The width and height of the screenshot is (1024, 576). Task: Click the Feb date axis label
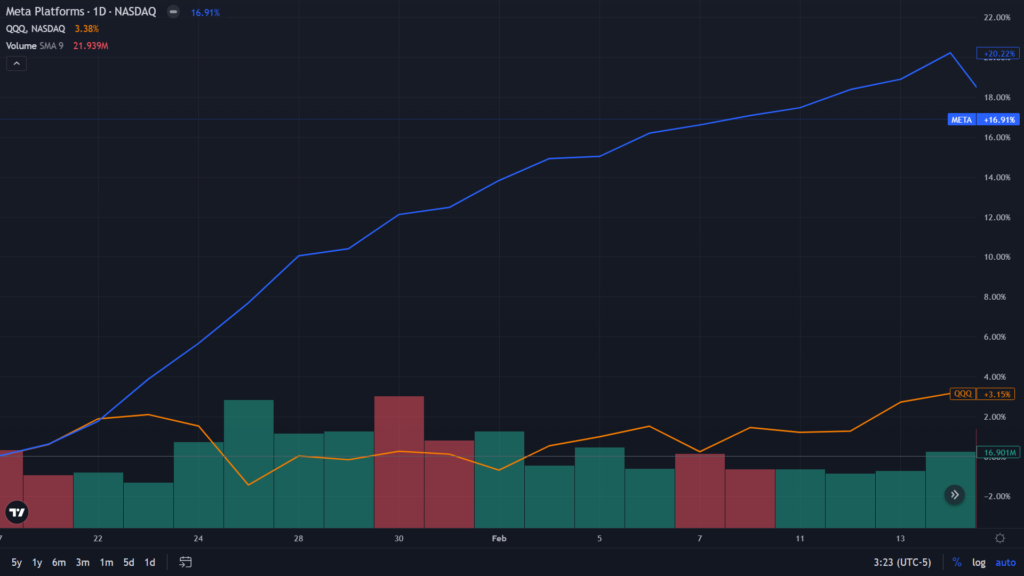499,538
